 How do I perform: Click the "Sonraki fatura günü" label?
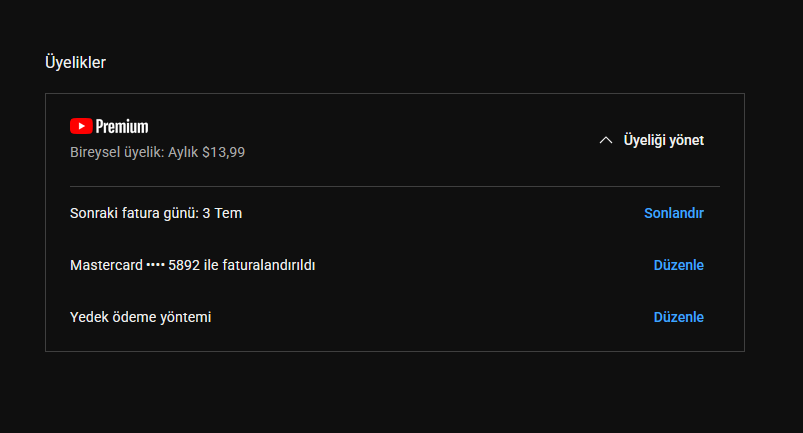[x=127, y=213]
